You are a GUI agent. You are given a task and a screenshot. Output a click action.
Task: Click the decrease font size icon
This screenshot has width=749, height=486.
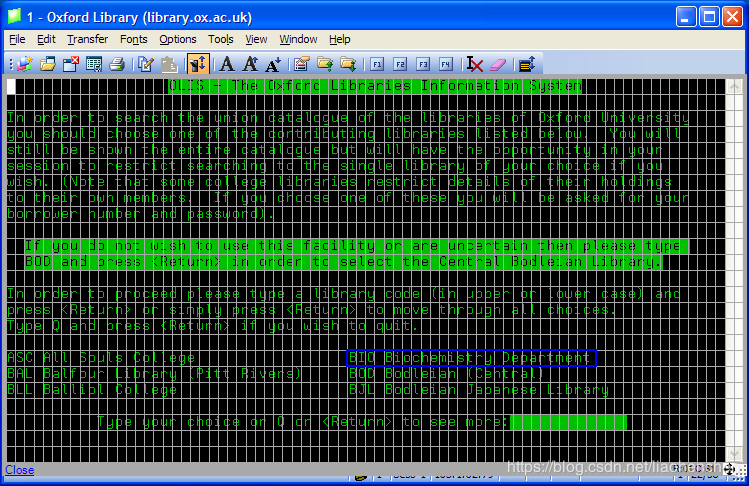click(x=273, y=64)
